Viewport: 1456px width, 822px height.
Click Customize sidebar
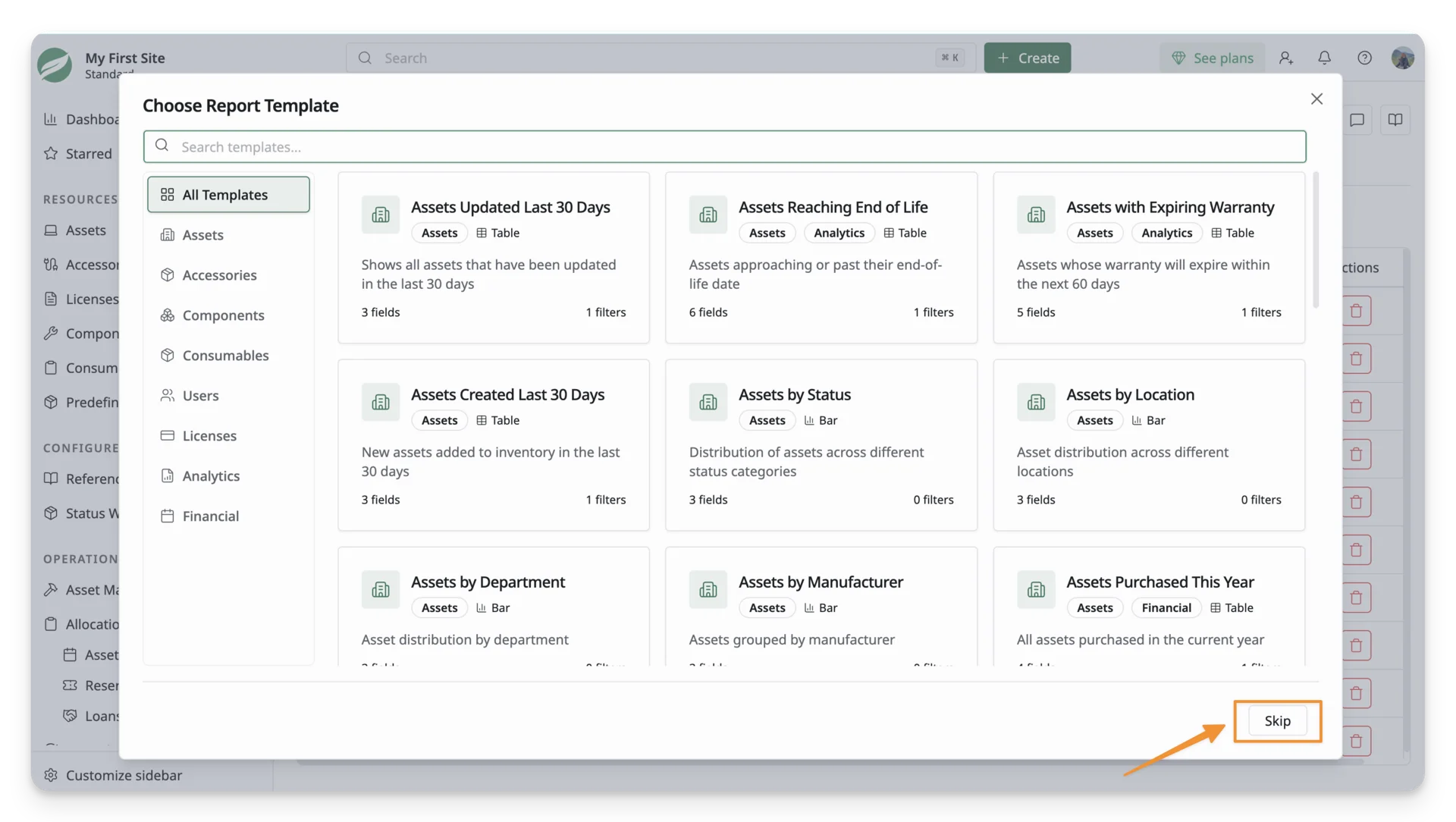[x=114, y=775]
